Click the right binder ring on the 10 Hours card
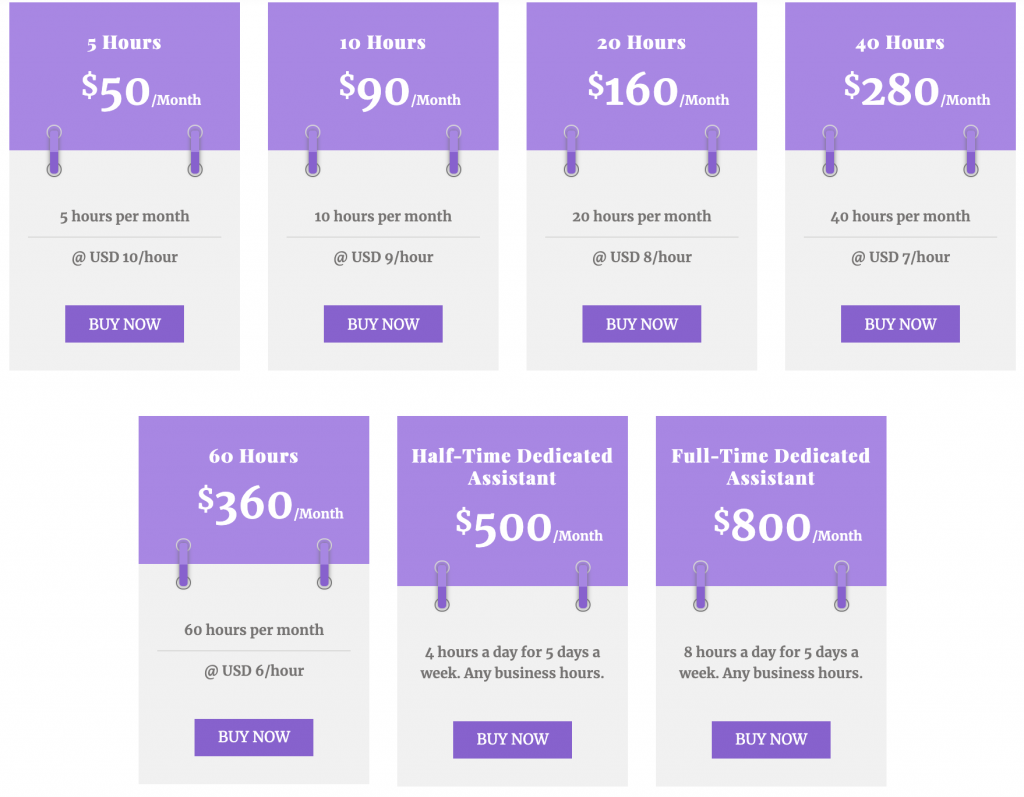 point(453,150)
